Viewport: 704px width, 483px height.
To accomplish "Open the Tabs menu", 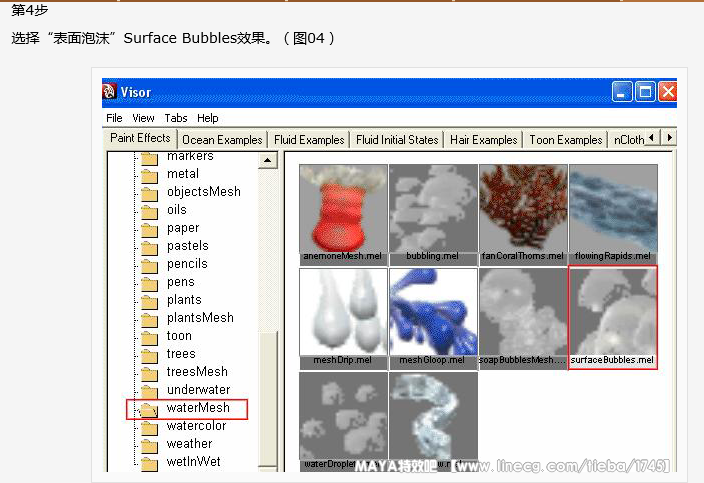I will tap(176, 118).
